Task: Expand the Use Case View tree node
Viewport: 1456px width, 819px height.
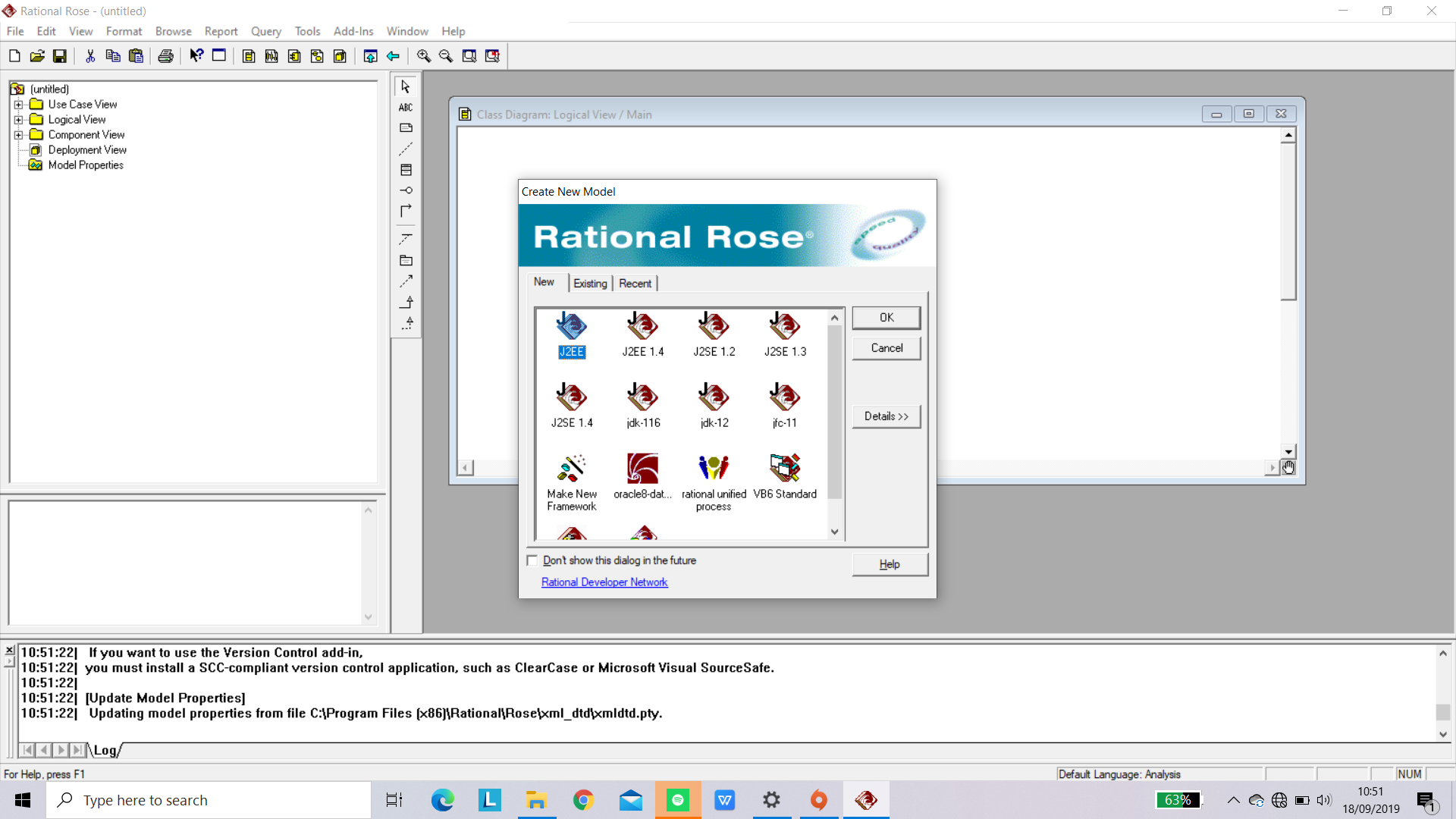Action: (x=19, y=104)
